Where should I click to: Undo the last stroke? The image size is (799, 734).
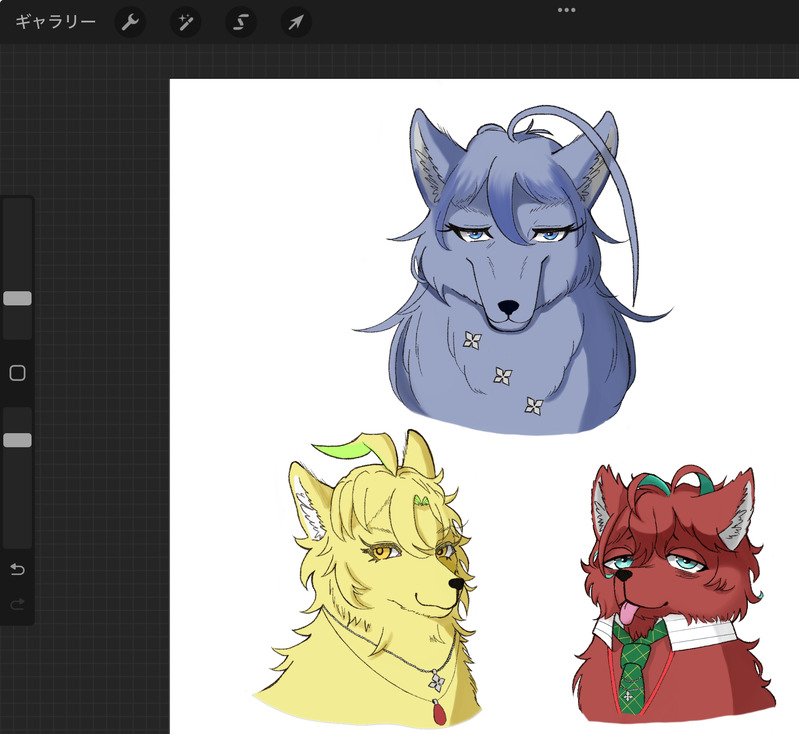(18, 569)
